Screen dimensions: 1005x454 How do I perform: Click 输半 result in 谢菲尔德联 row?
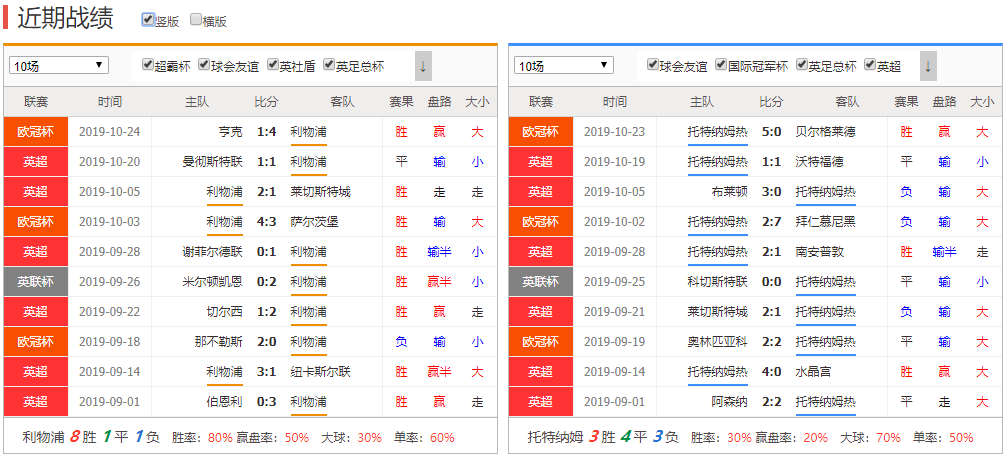pyautogui.click(x=439, y=252)
